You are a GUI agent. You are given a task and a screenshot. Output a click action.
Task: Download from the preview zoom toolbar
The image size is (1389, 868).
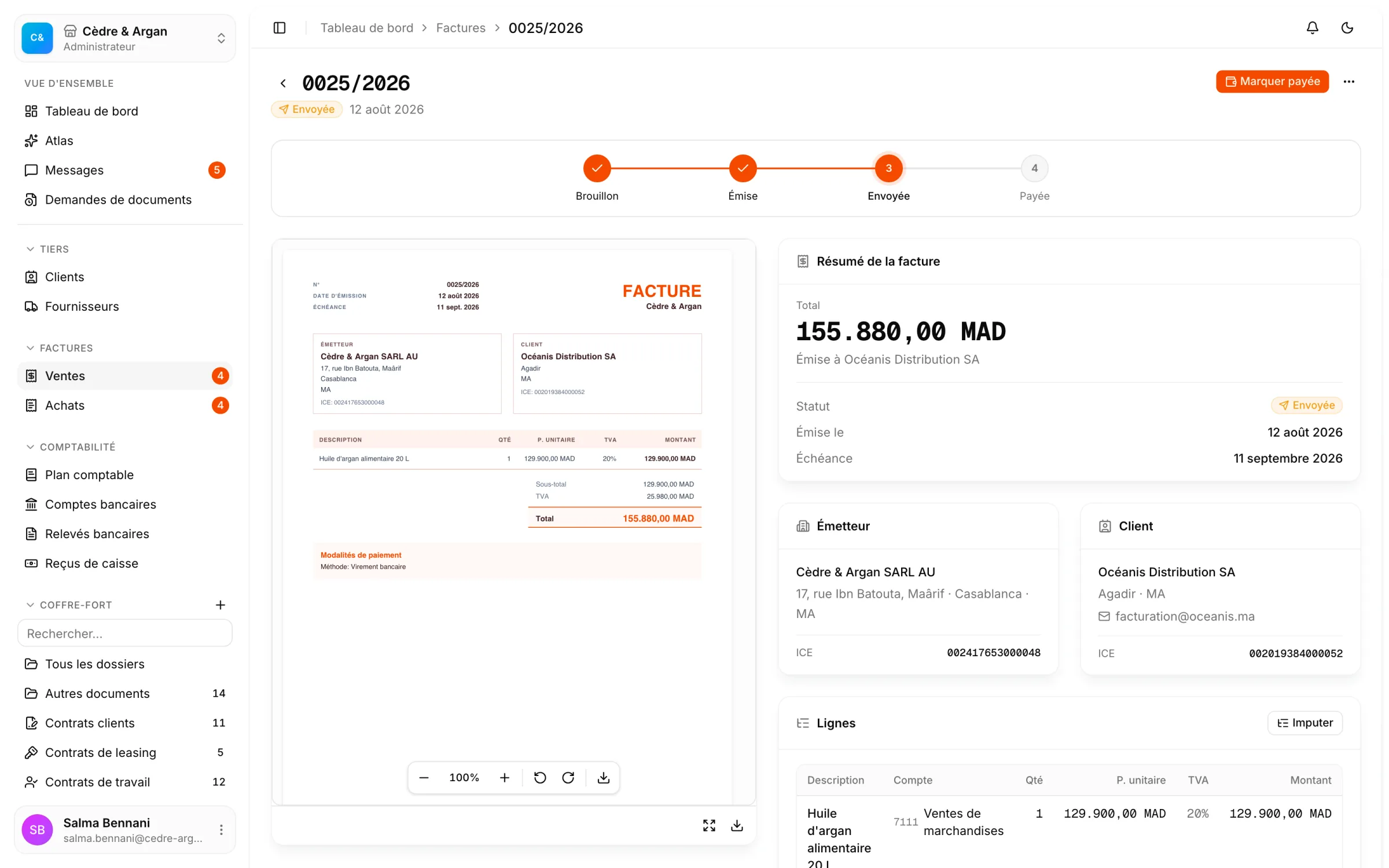click(x=604, y=778)
